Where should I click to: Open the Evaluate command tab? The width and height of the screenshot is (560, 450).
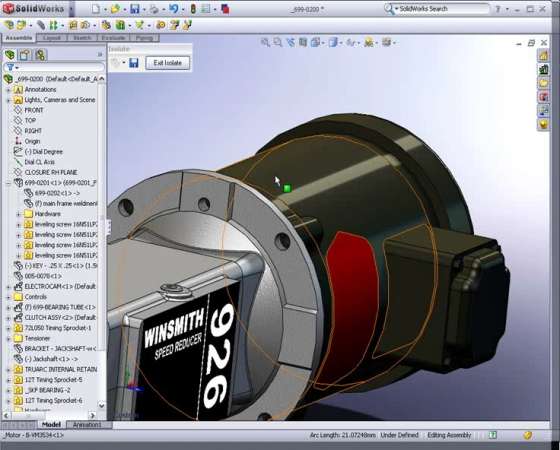tap(113, 38)
